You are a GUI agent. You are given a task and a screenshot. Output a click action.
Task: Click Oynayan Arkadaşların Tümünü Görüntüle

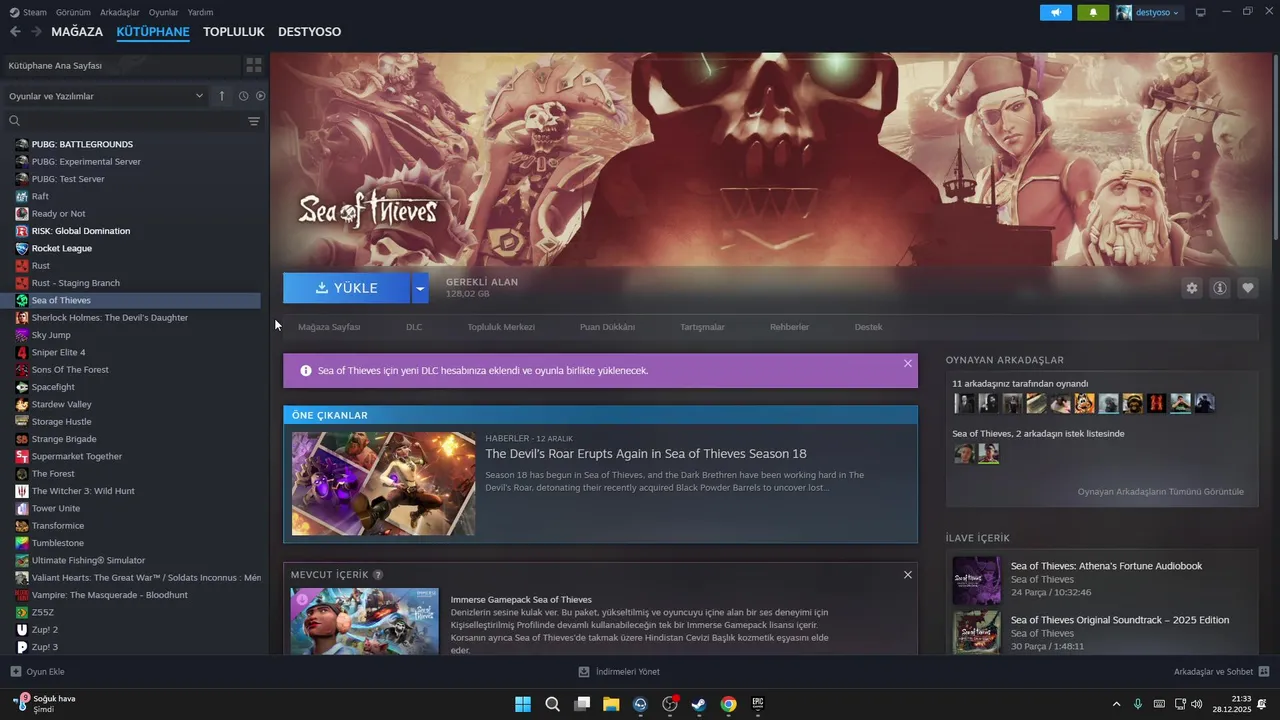coord(1160,492)
